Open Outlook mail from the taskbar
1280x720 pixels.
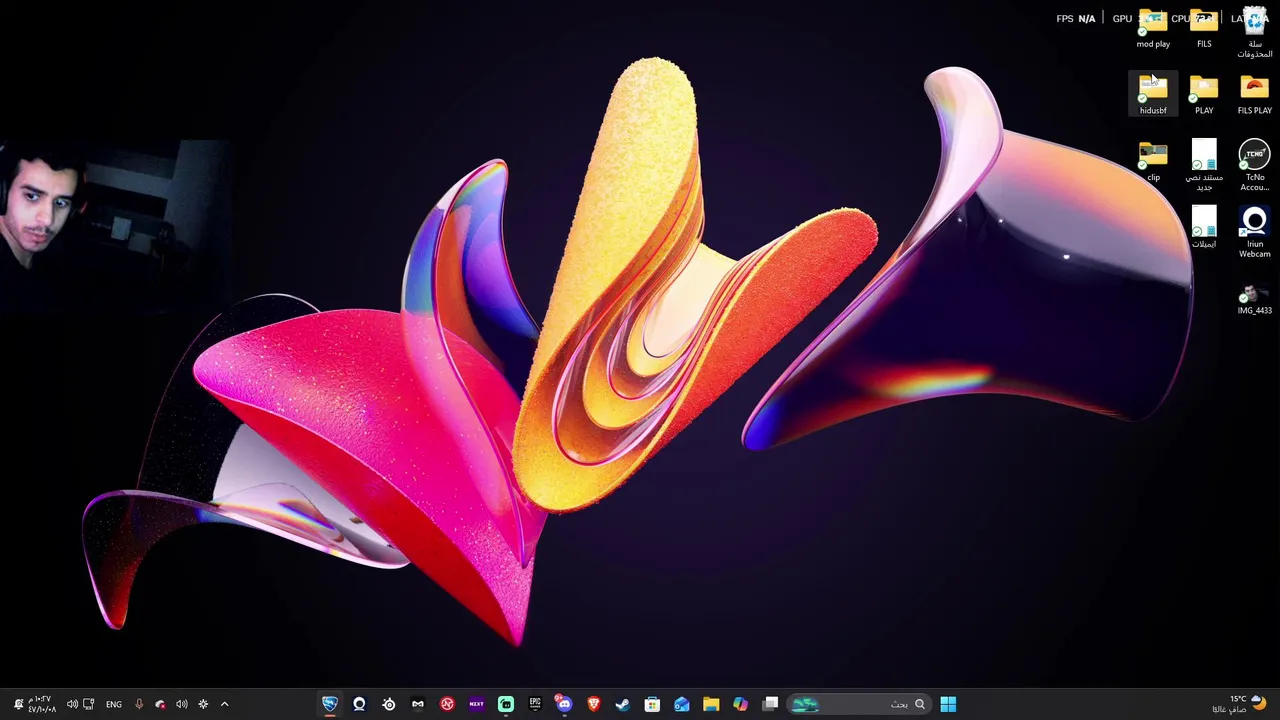tap(682, 704)
